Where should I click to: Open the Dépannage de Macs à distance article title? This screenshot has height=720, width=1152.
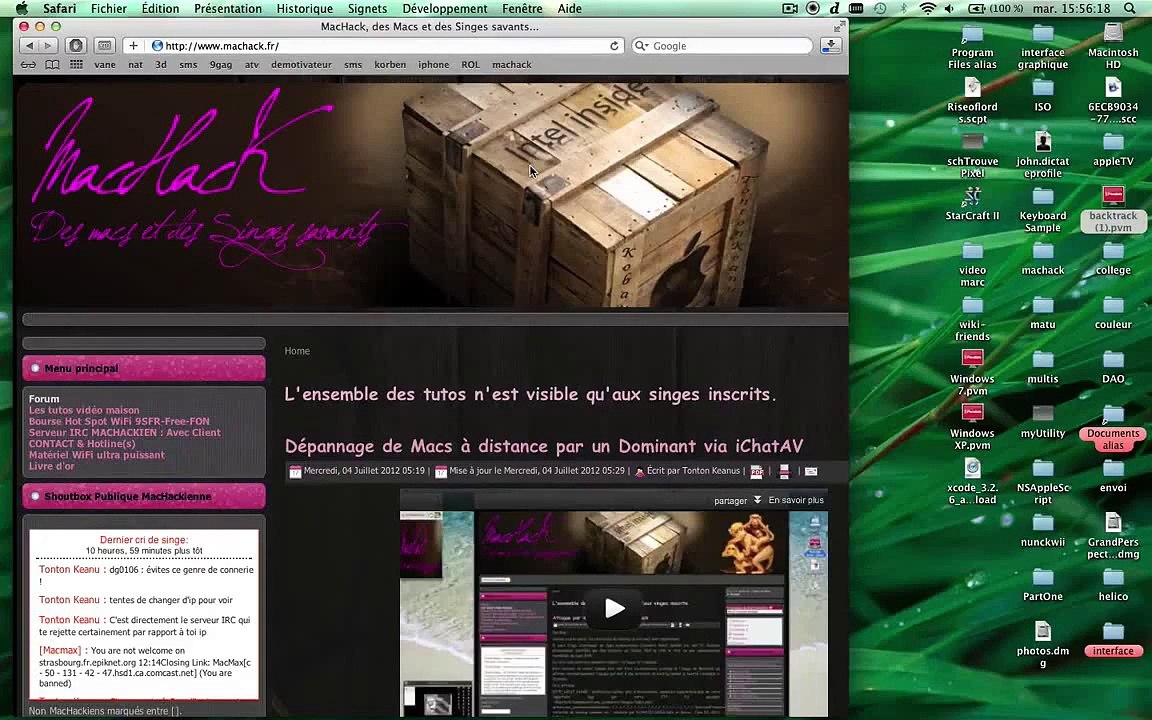[x=544, y=446]
